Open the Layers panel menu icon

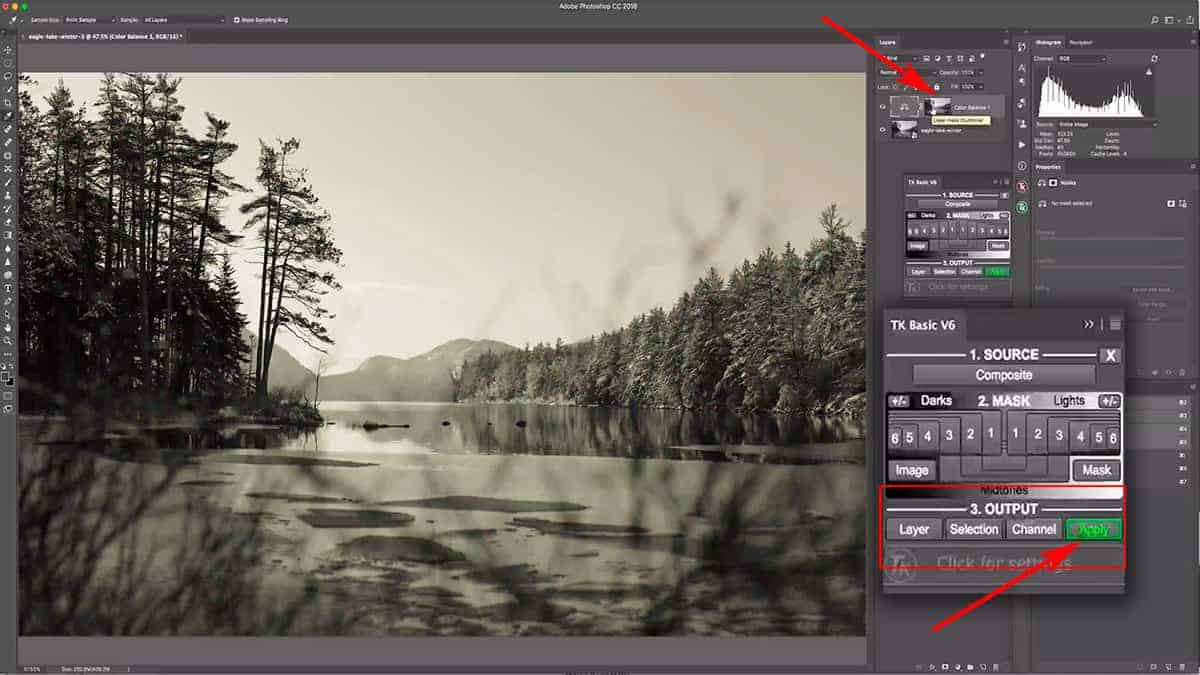pos(1006,42)
